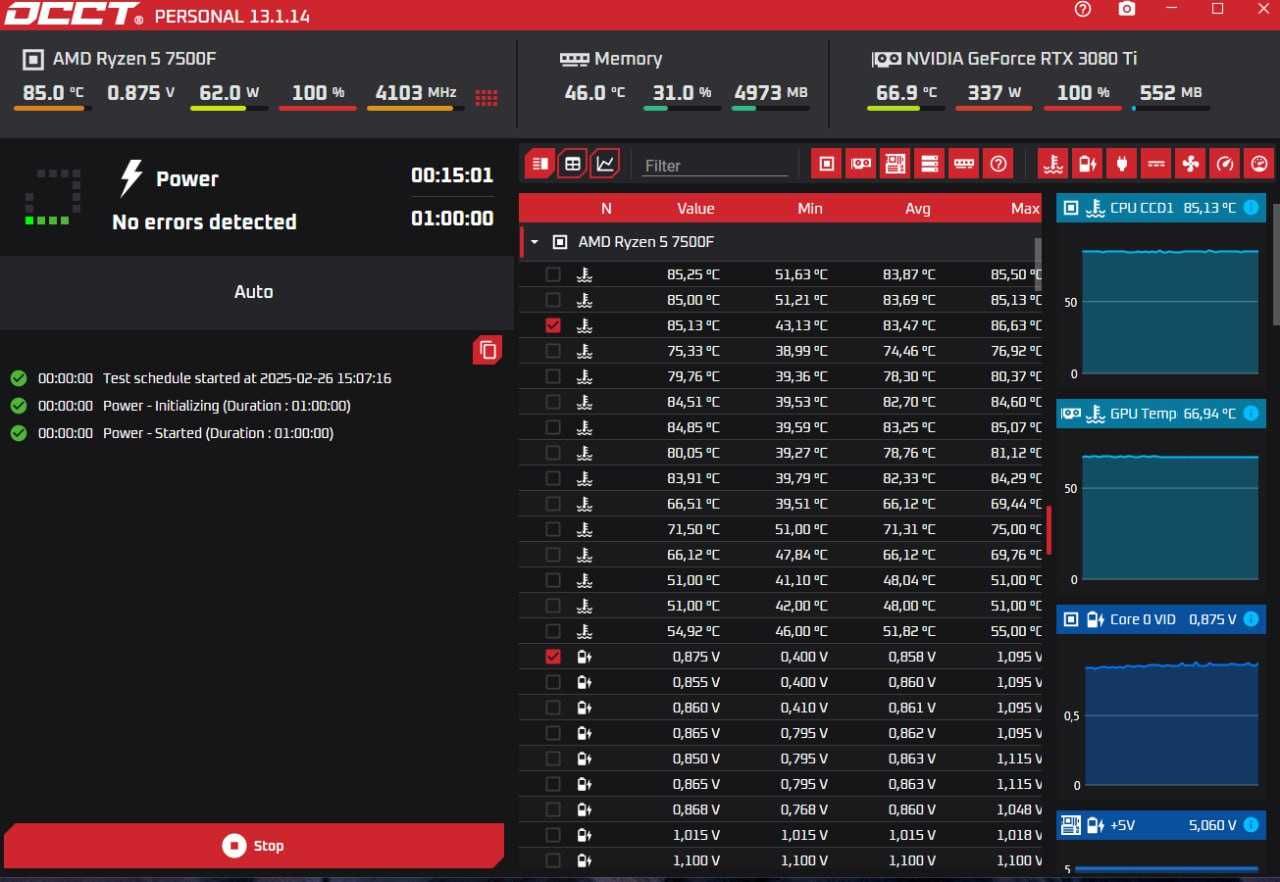Click No errors detected status text
This screenshot has width=1280, height=882.
204,222
